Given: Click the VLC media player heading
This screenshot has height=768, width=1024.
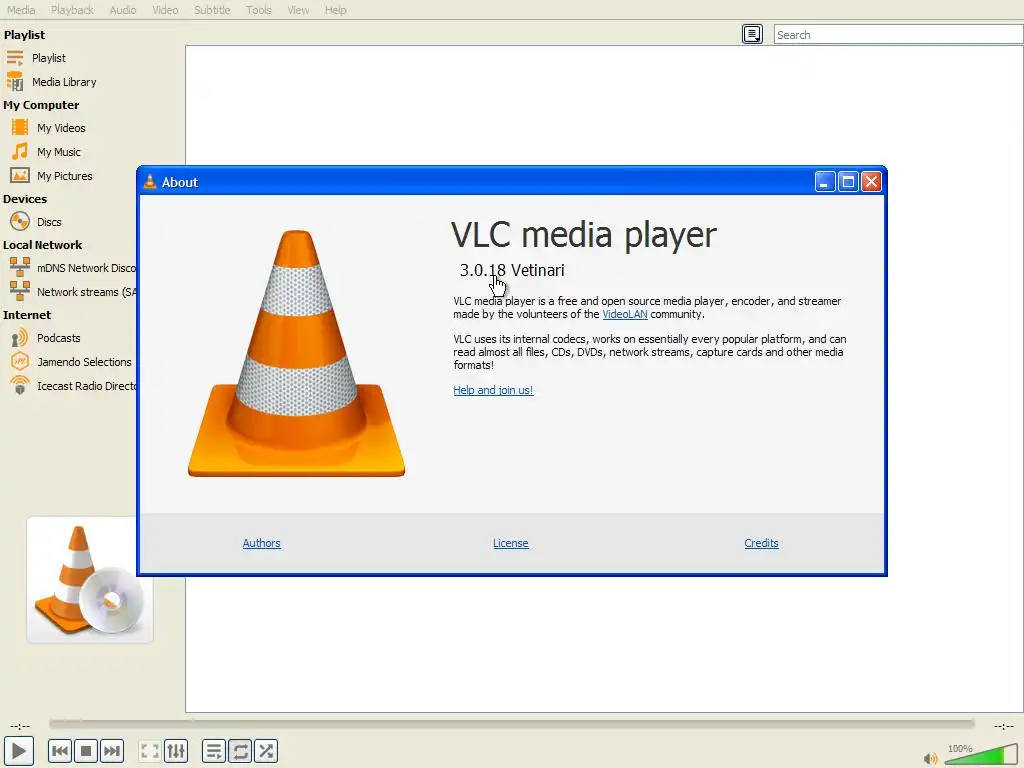Looking at the screenshot, I should tap(583, 235).
